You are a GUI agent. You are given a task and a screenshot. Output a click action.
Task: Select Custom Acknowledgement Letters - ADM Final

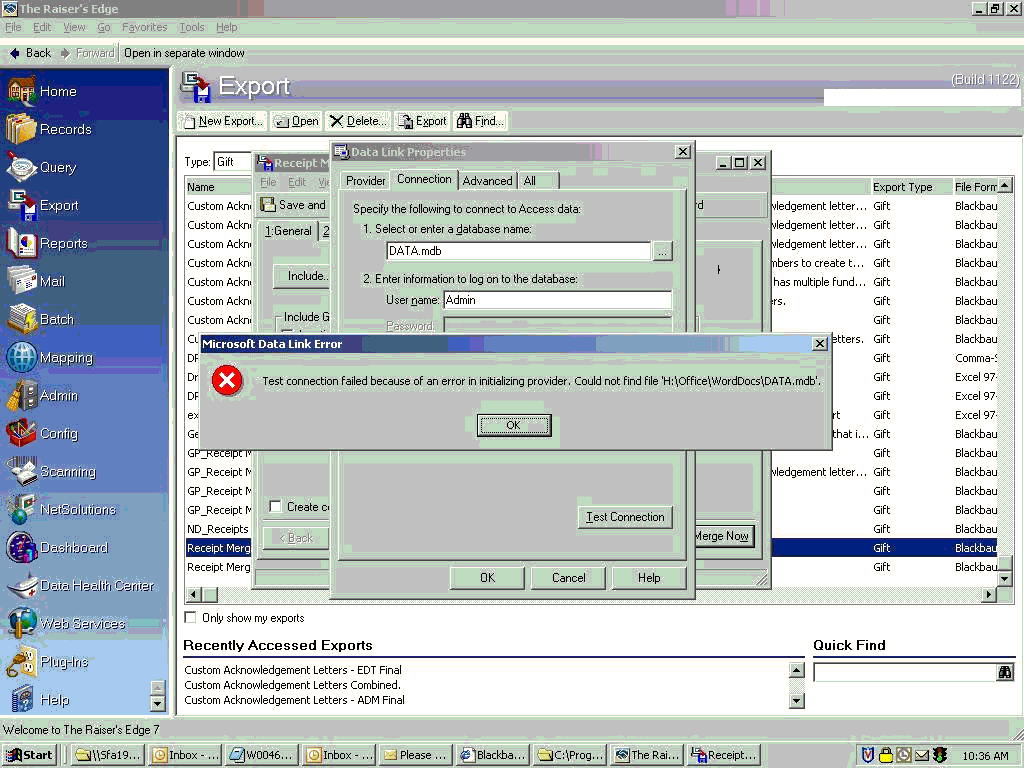pos(294,699)
